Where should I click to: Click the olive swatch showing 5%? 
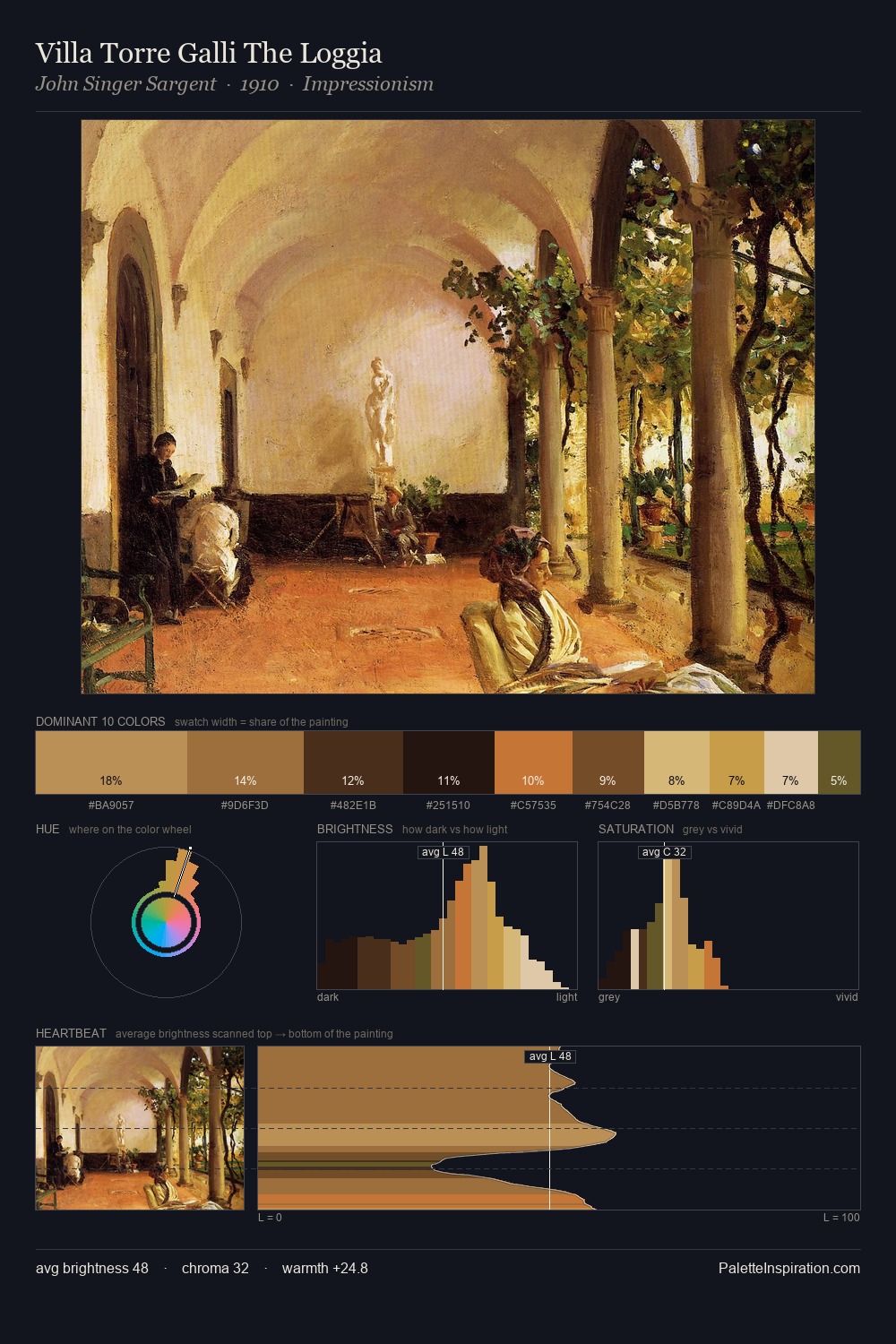839,762
